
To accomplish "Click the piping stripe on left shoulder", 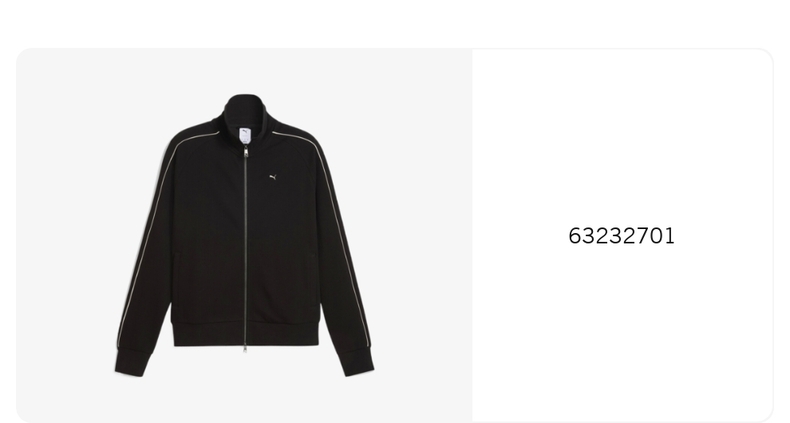I will coord(196,136).
